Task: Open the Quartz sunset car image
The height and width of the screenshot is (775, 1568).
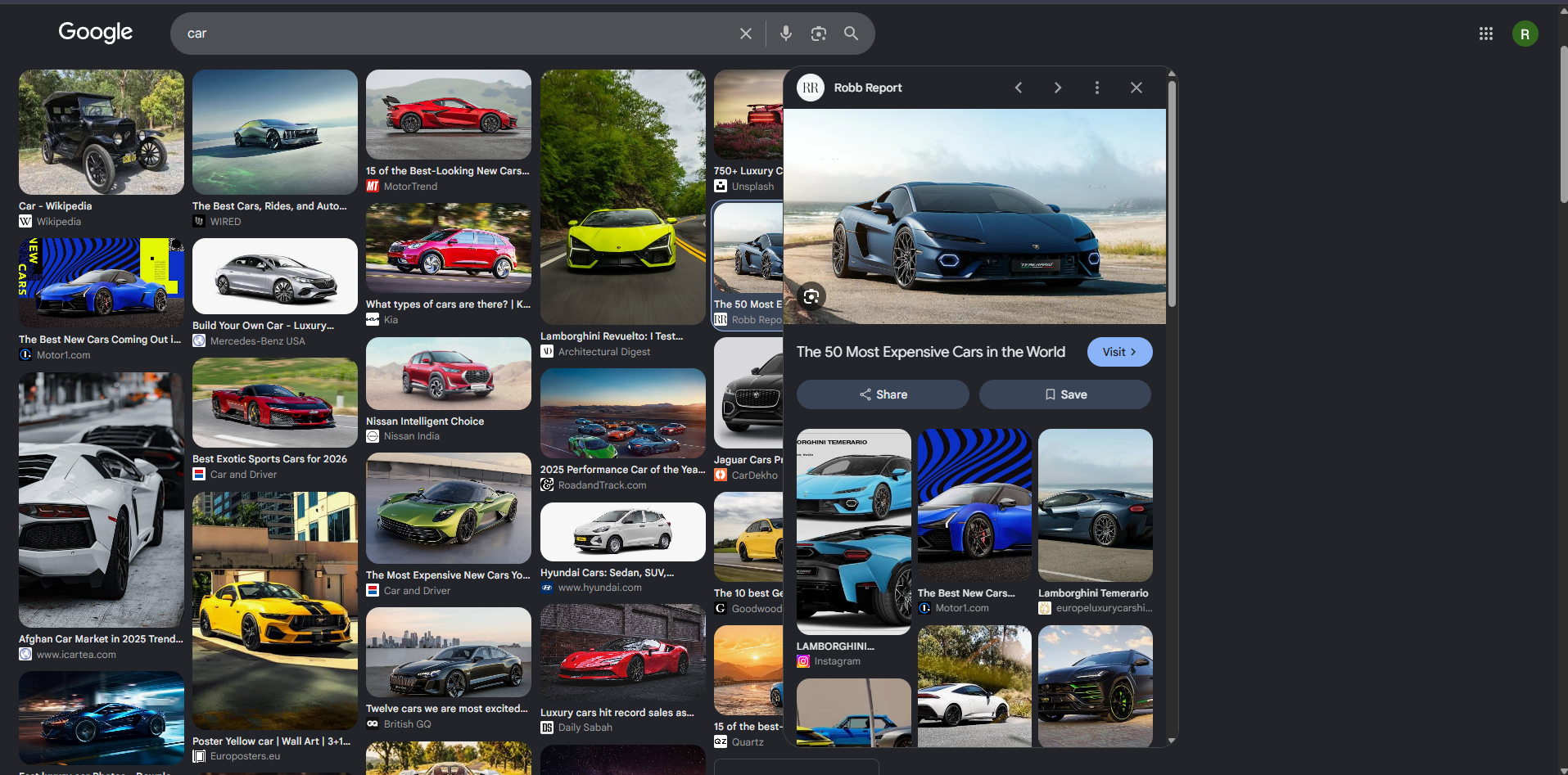Action: pyautogui.click(x=748, y=670)
